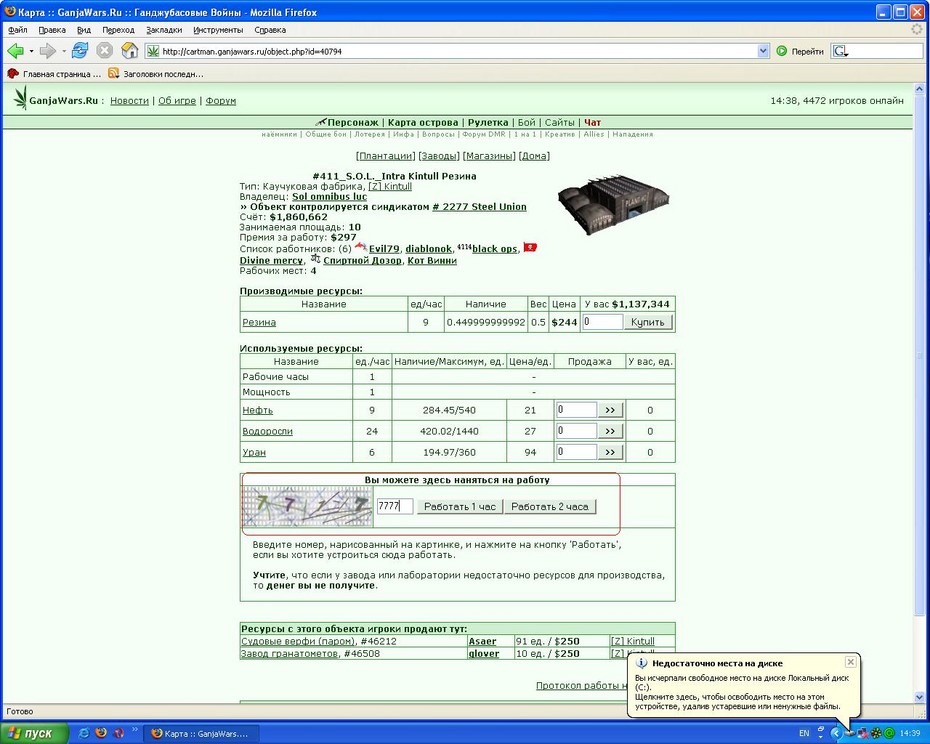Click the vertical scrollbar down arrow
This screenshot has width=930, height=744.
click(x=919, y=697)
